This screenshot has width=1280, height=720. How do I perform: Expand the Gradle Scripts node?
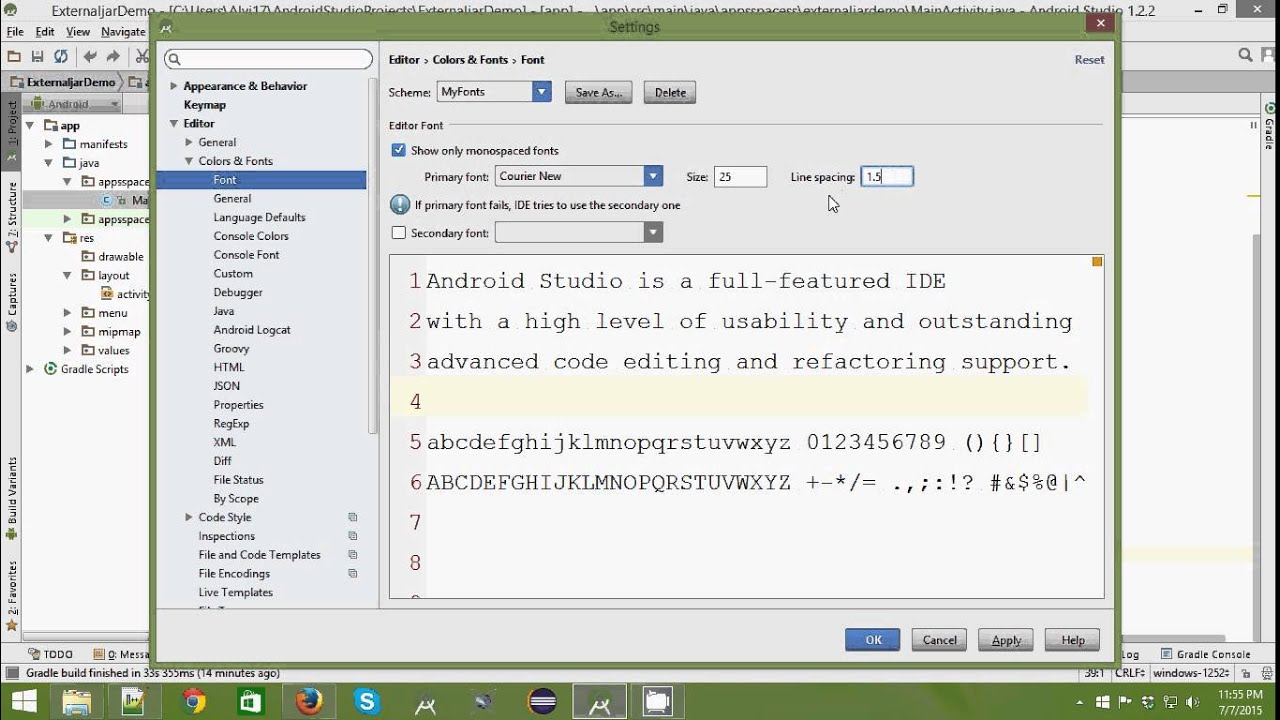tap(30, 369)
